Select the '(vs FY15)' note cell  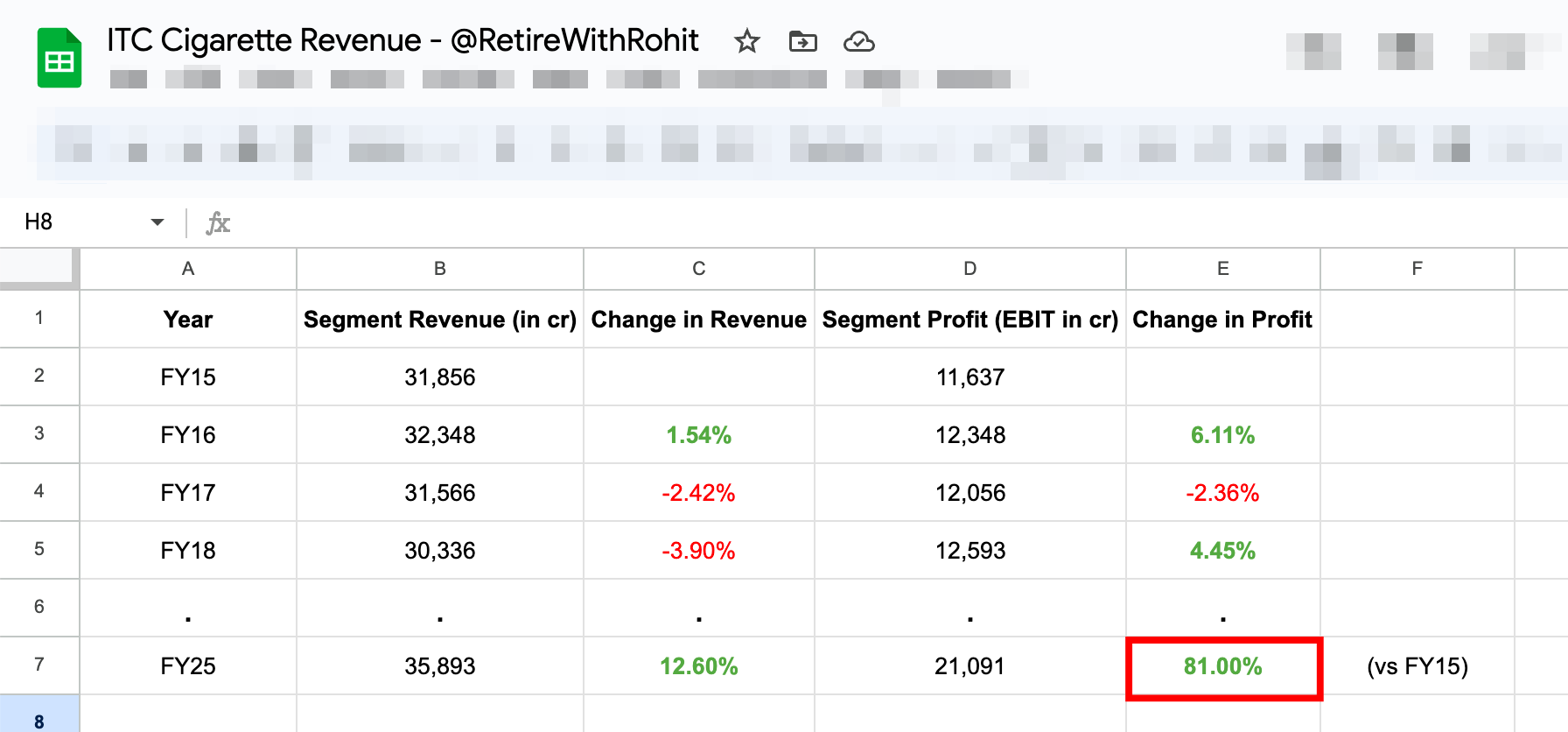pyautogui.click(x=1417, y=666)
